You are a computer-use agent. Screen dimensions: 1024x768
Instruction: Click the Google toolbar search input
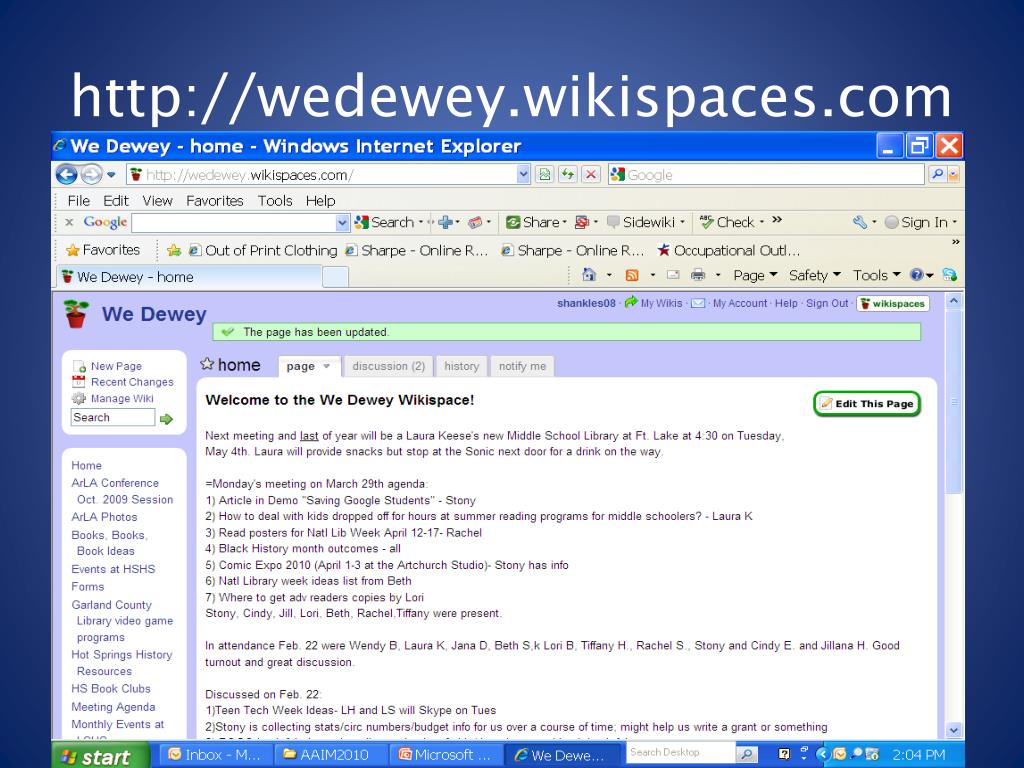click(234, 223)
